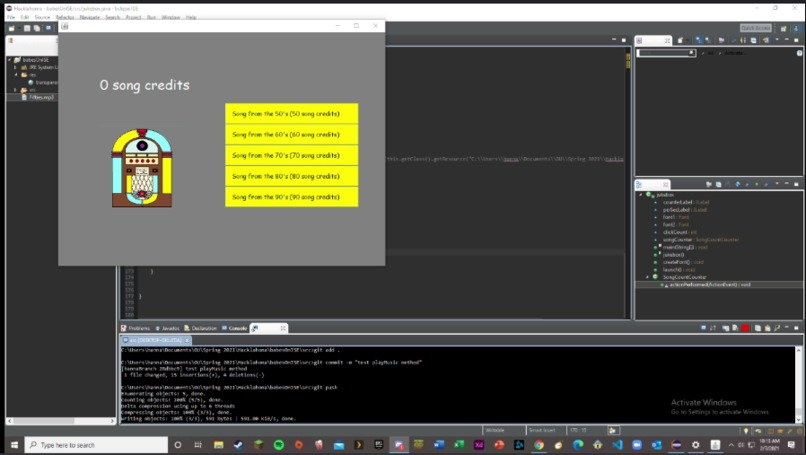This screenshot has width=806, height=455.
Task: Select clickCount field in Outline
Action: pyautogui.click(x=679, y=232)
